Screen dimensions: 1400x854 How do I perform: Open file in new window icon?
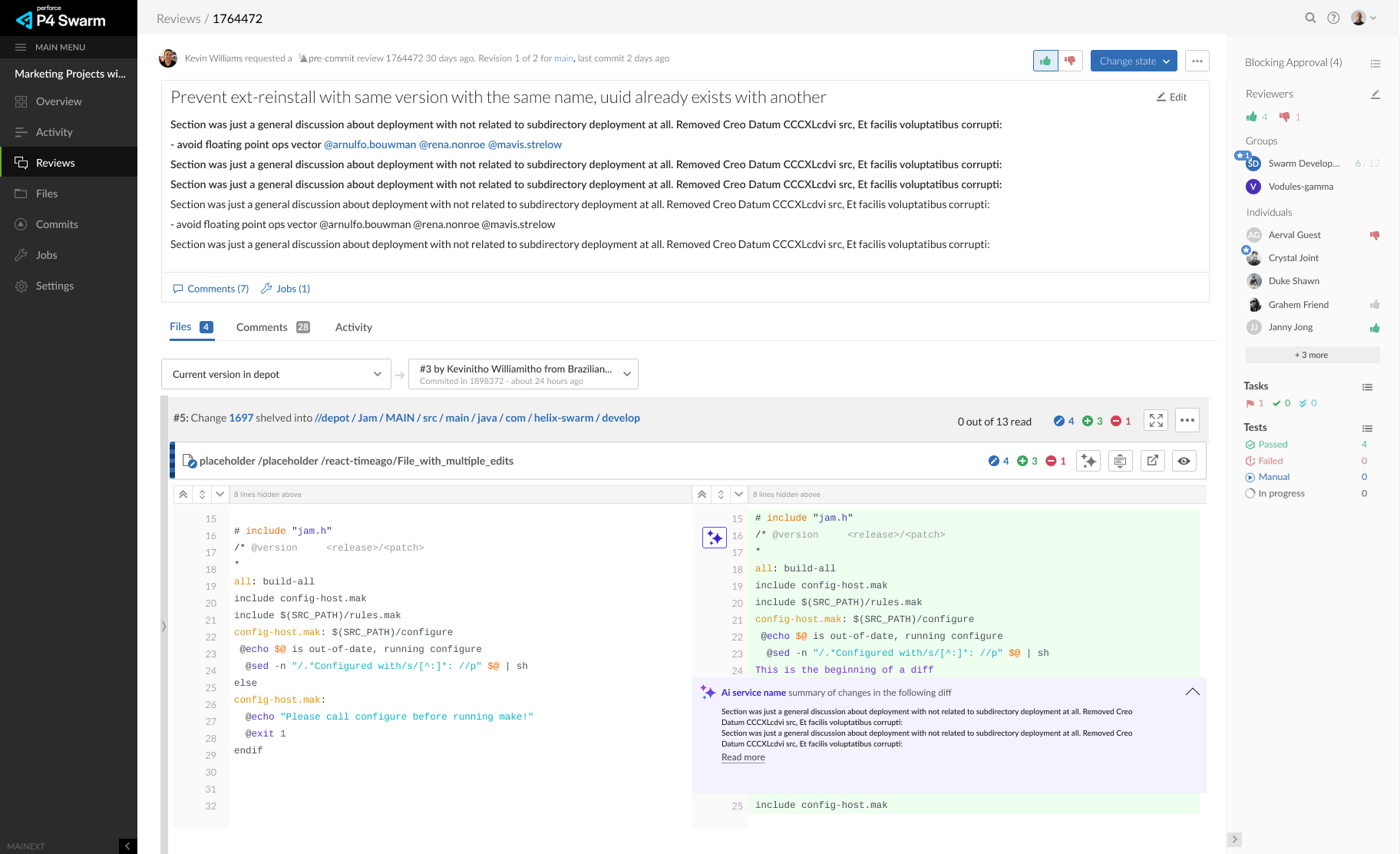pos(1152,461)
